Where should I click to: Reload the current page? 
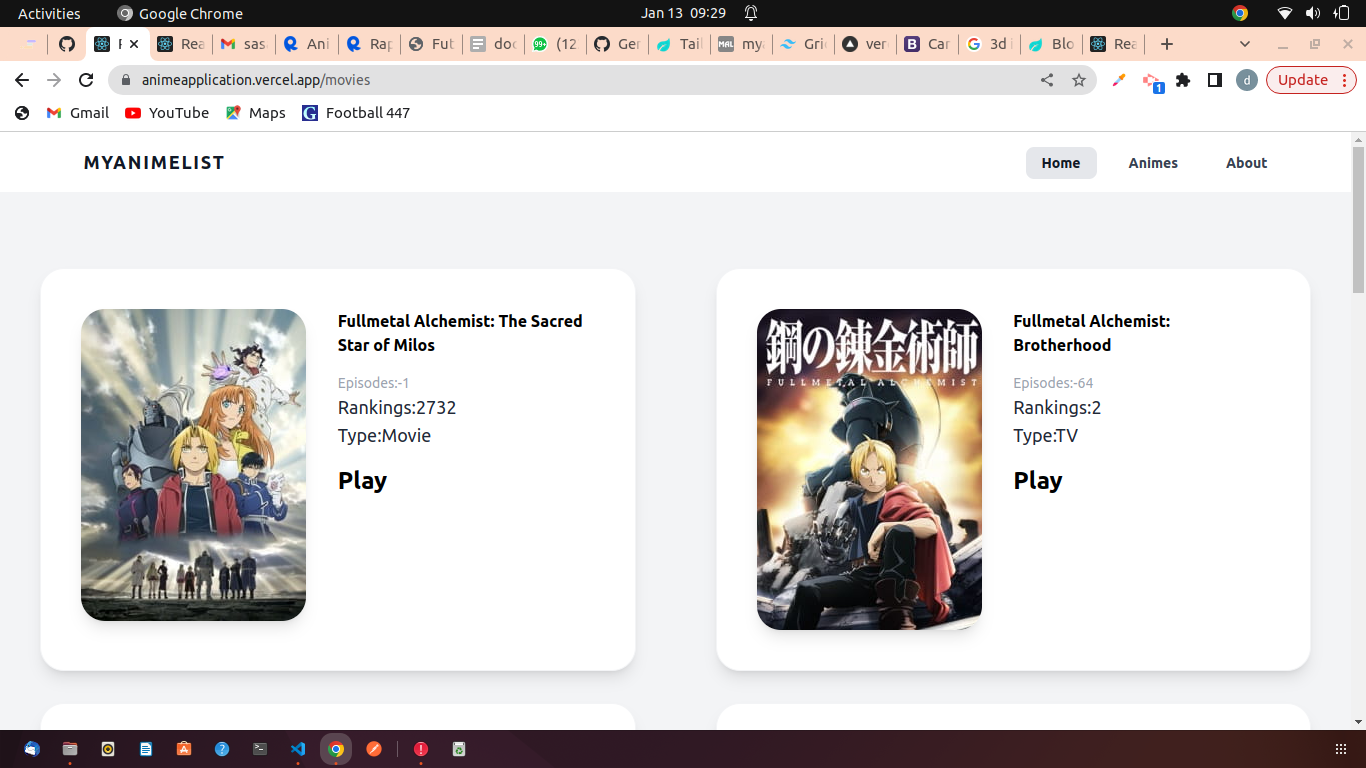[x=84, y=80]
